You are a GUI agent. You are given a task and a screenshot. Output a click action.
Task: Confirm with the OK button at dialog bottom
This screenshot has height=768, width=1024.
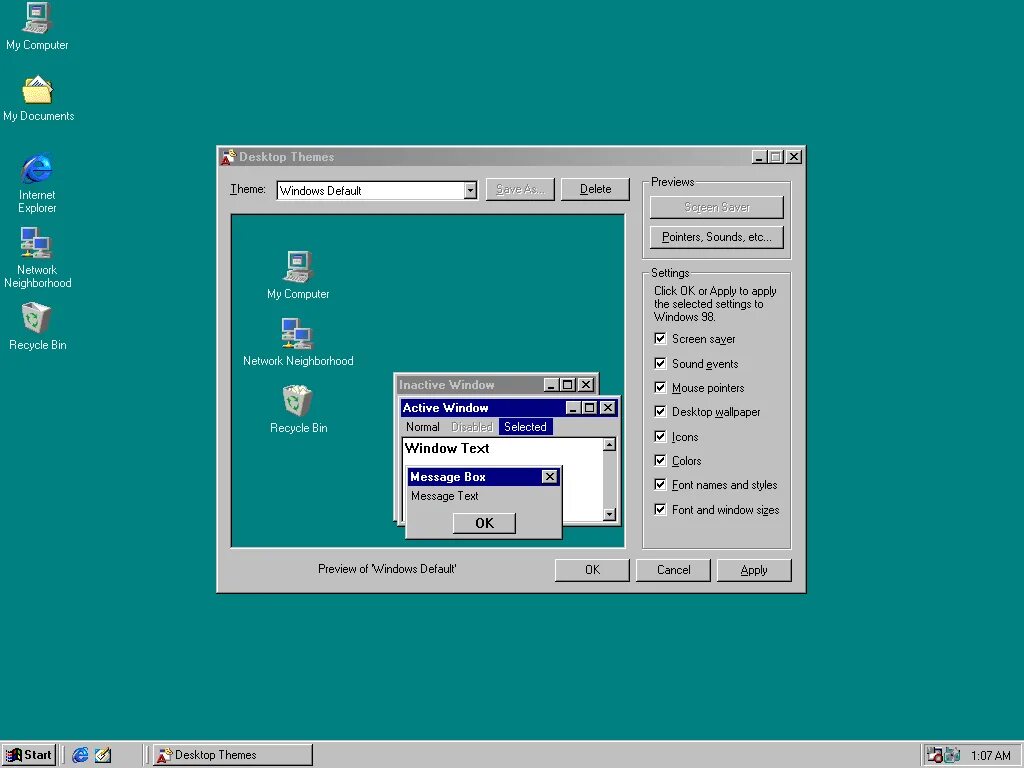(592, 569)
